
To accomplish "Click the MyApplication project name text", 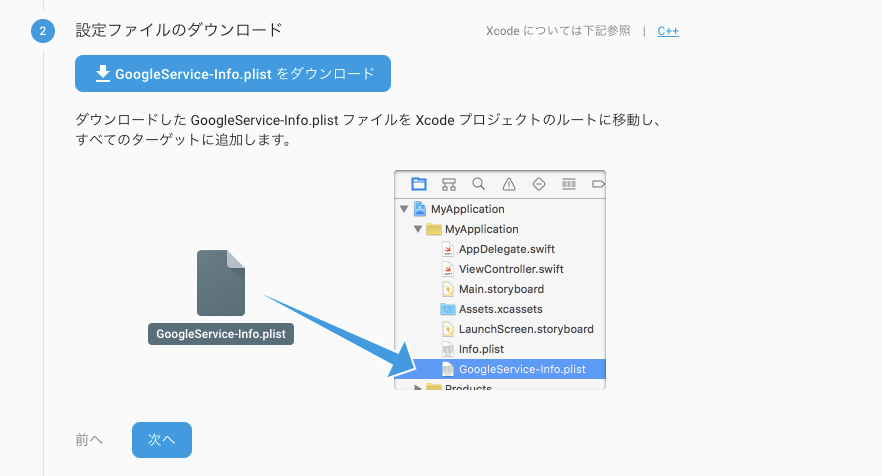I will [x=467, y=209].
